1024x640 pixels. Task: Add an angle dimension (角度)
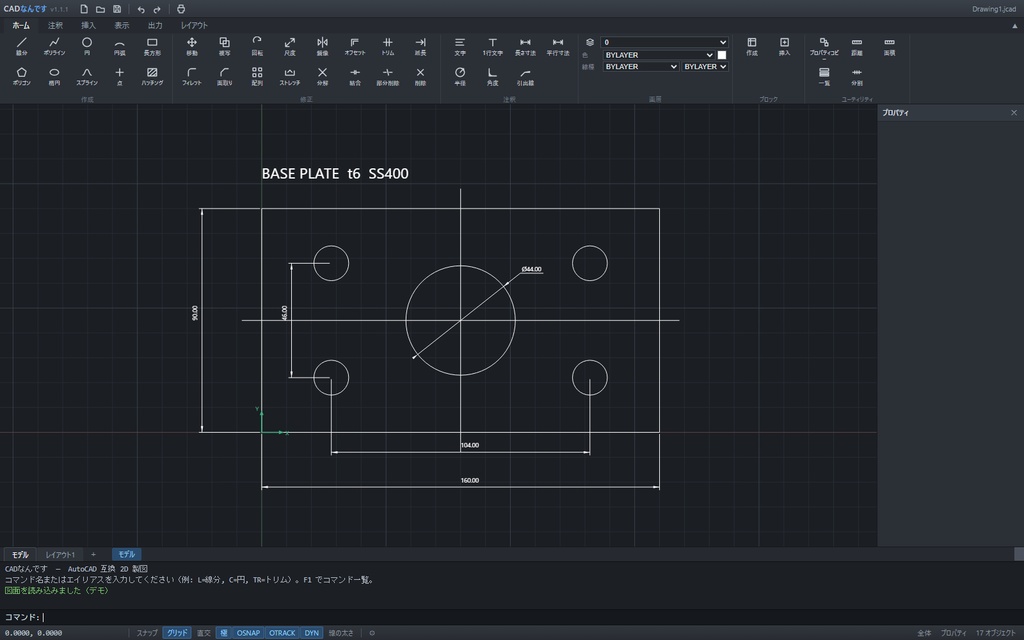tap(492, 76)
